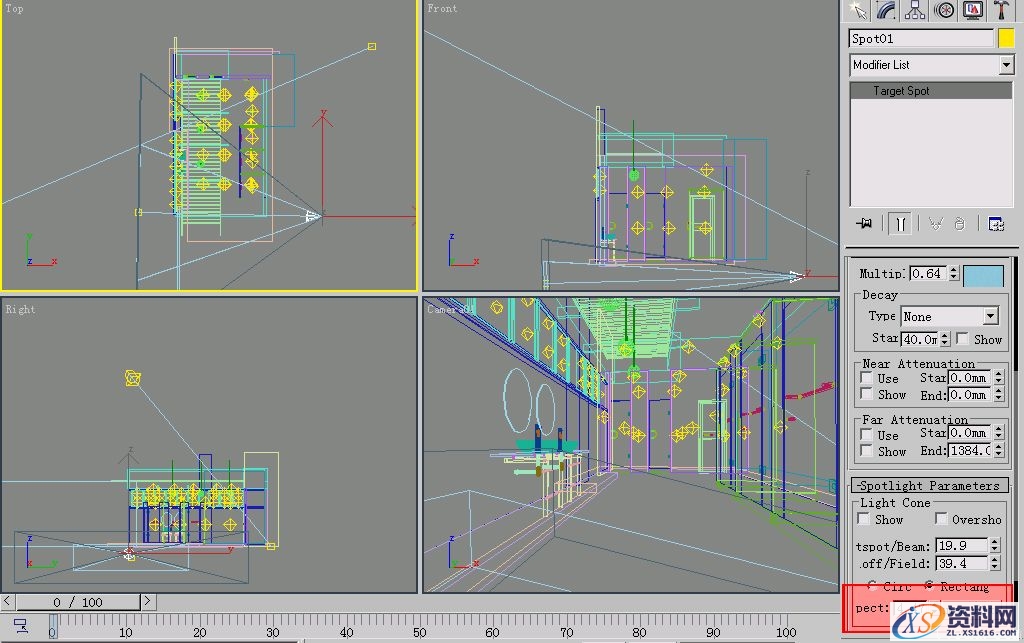Click Remove Modifier from stack
Viewport: 1024px width, 643px height.
[x=960, y=223]
